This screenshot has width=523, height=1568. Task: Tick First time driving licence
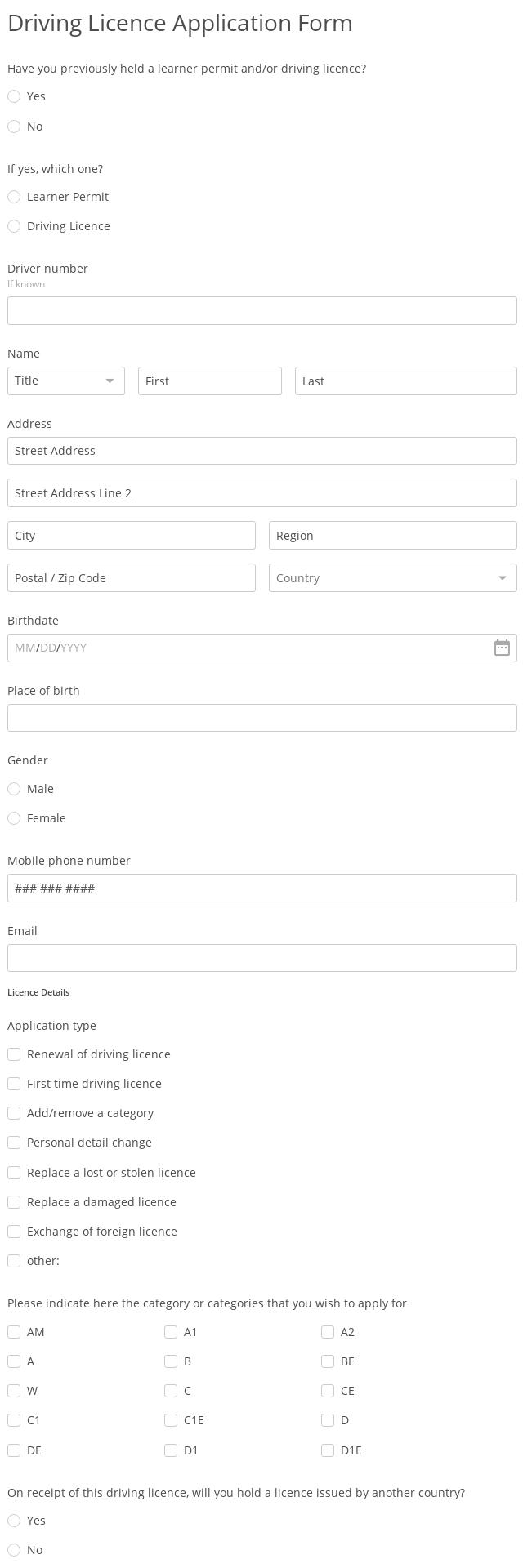[x=14, y=1084]
